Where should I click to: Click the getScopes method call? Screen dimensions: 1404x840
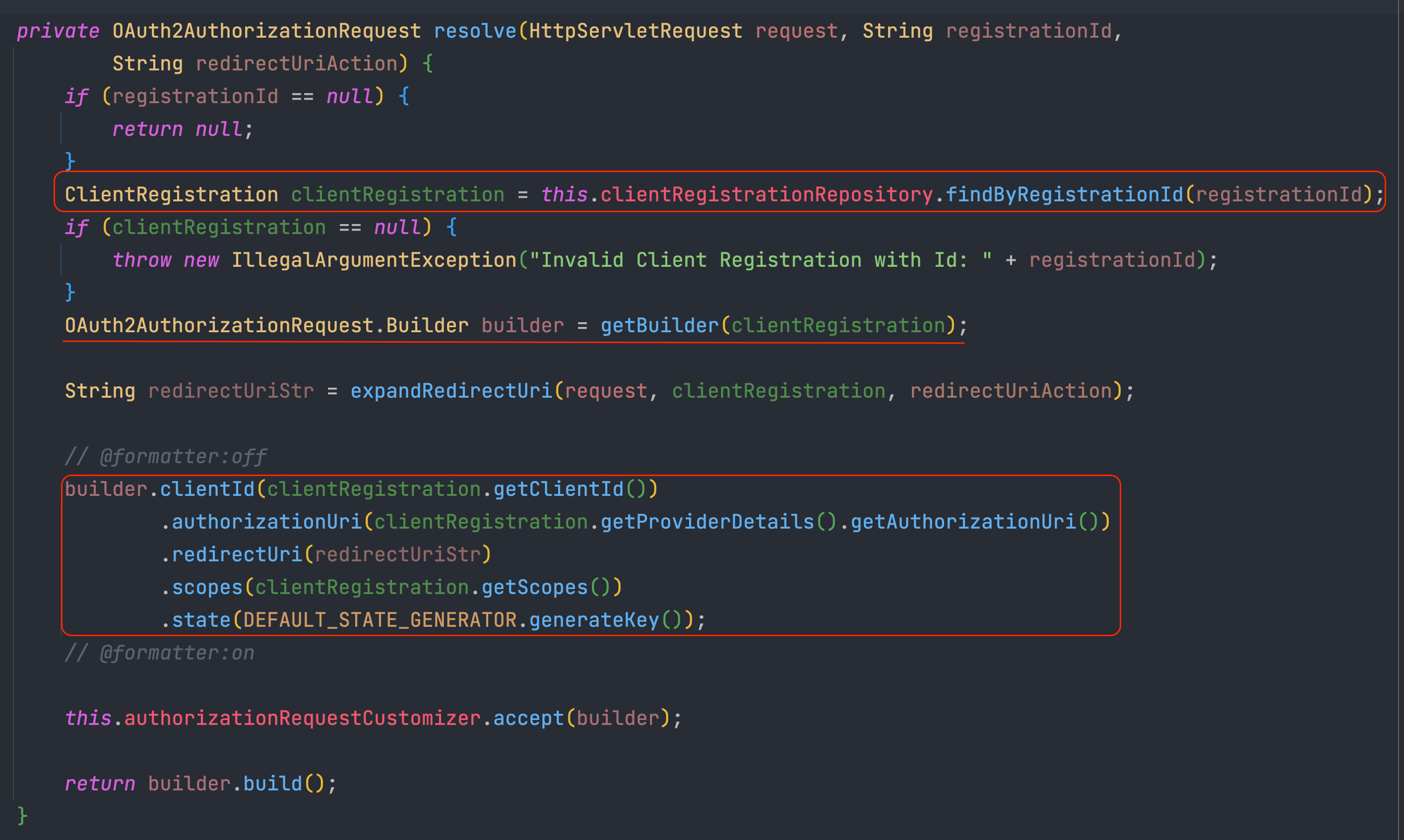coord(534,587)
